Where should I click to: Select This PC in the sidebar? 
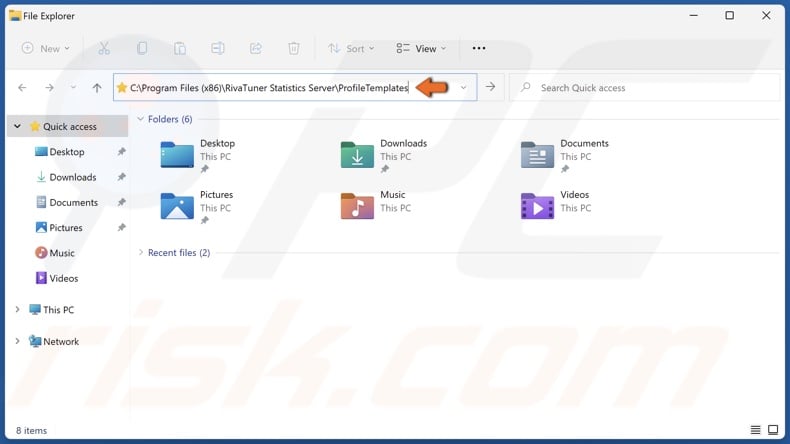pos(58,309)
